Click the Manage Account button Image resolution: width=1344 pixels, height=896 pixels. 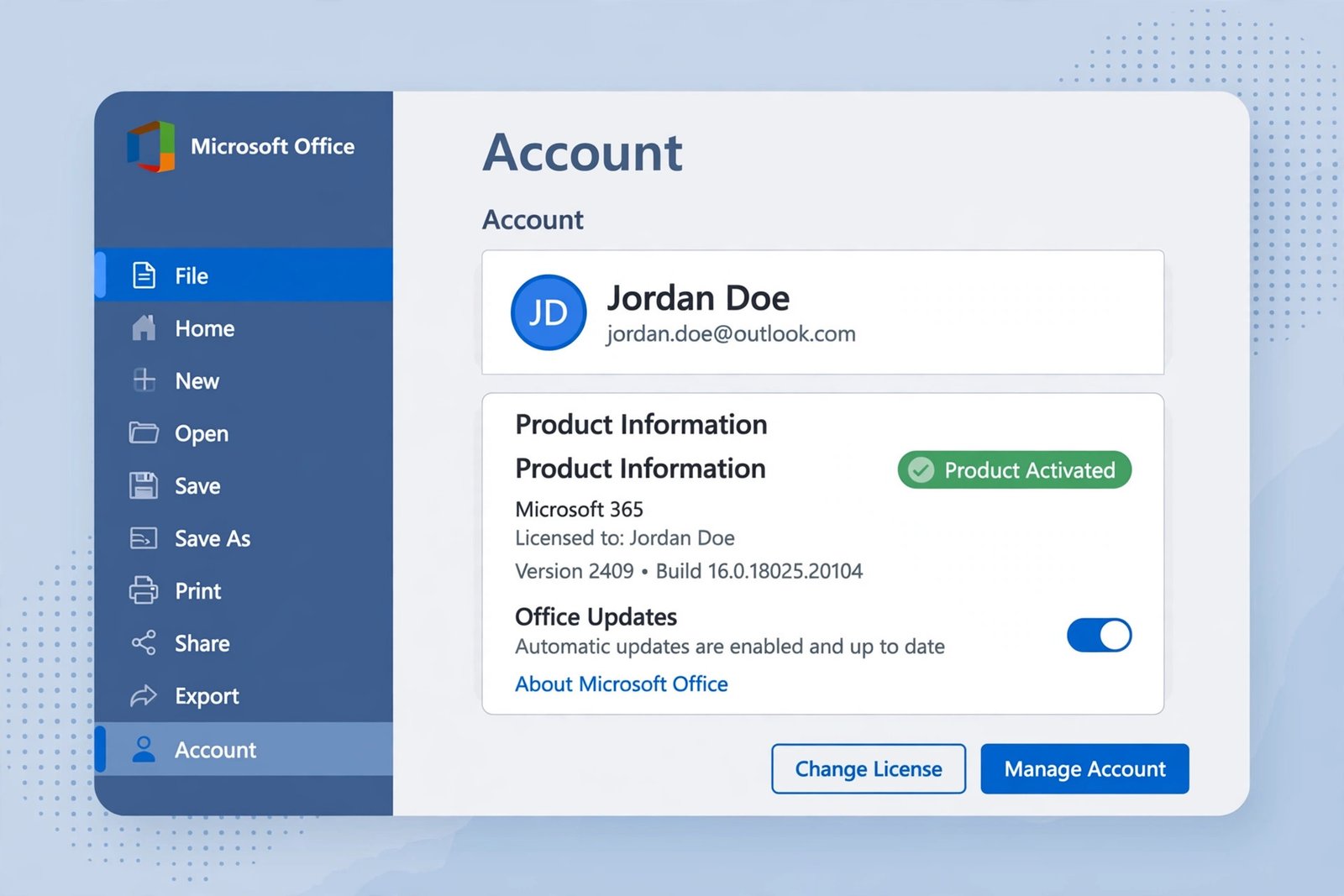(1084, 768)
